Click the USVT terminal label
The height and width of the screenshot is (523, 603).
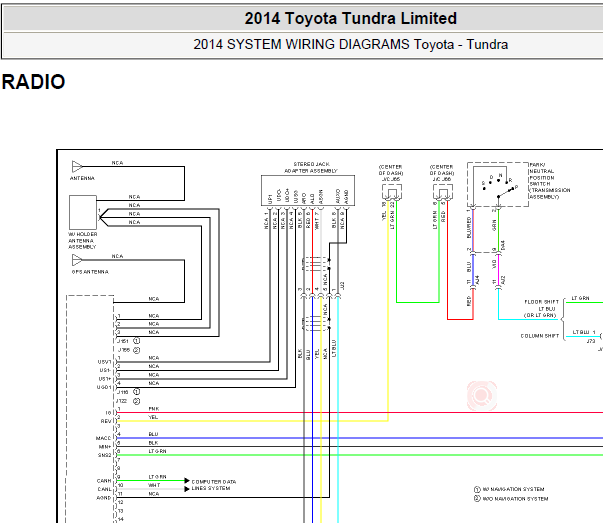click(104, 362)
